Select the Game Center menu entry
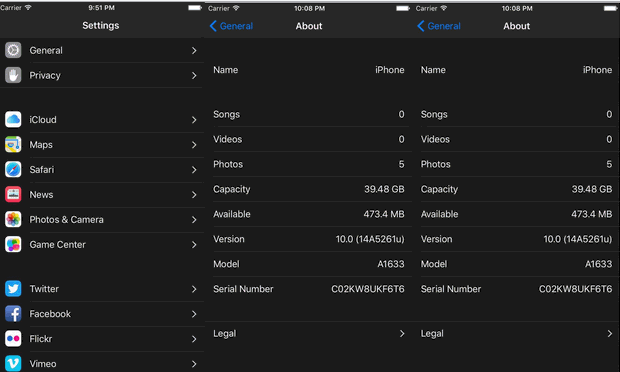This screenshot has width=620, height=372. tap(102, 244)
